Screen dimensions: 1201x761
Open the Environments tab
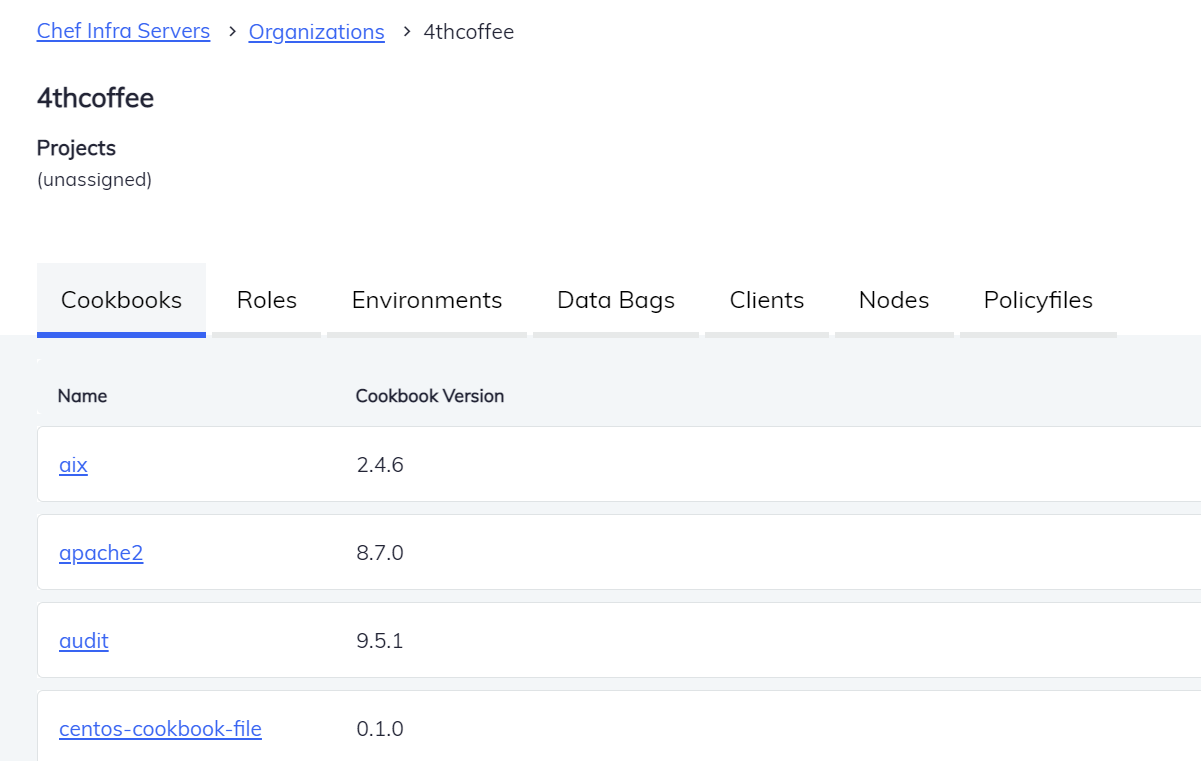pos(427,300)
